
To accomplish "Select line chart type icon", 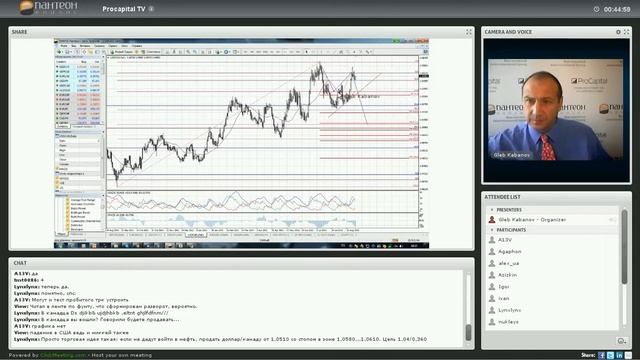I will tap(180, 52).
